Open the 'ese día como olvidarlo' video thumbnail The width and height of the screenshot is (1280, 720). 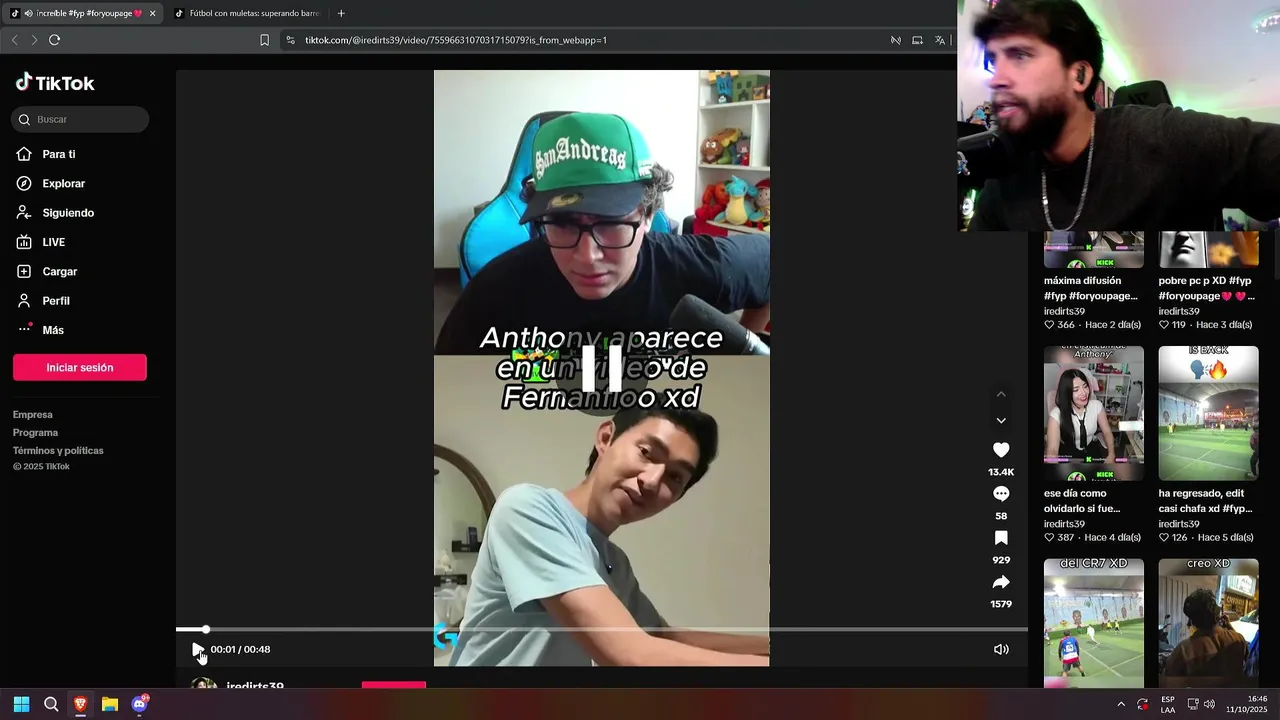1094,413
